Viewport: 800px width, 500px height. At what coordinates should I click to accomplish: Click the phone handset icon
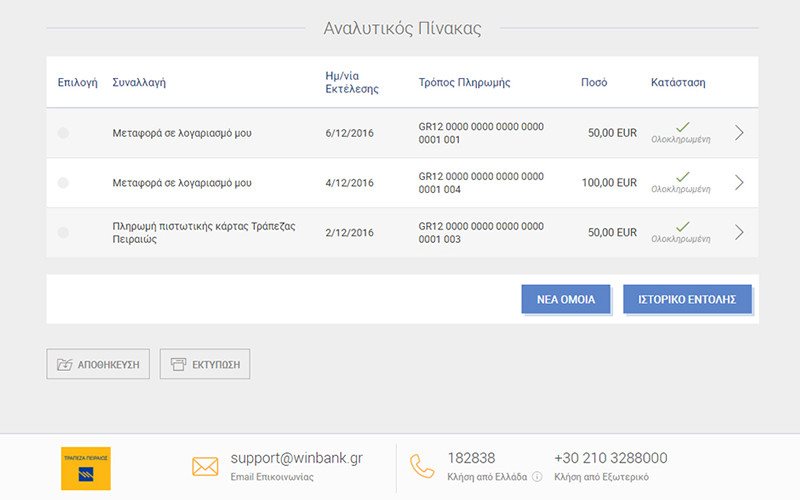pos(422,467)
